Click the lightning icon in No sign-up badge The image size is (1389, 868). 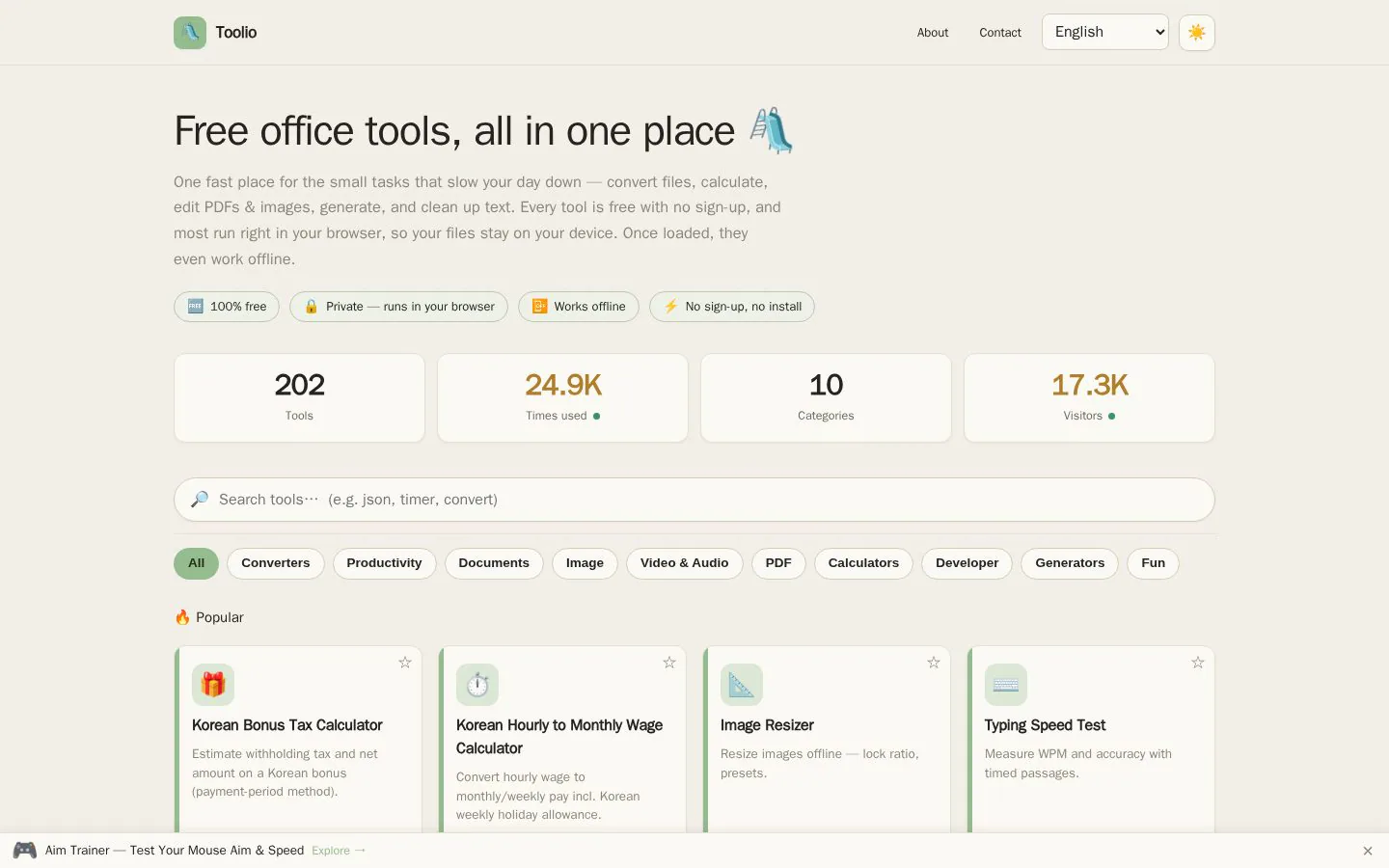tap(670, 307)
